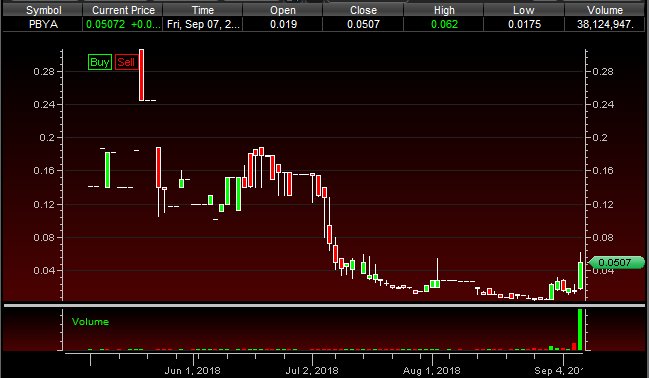Click the Jul 2, 2018 axis label
This screenshot has width=649, height=378.
coord(312,371)
